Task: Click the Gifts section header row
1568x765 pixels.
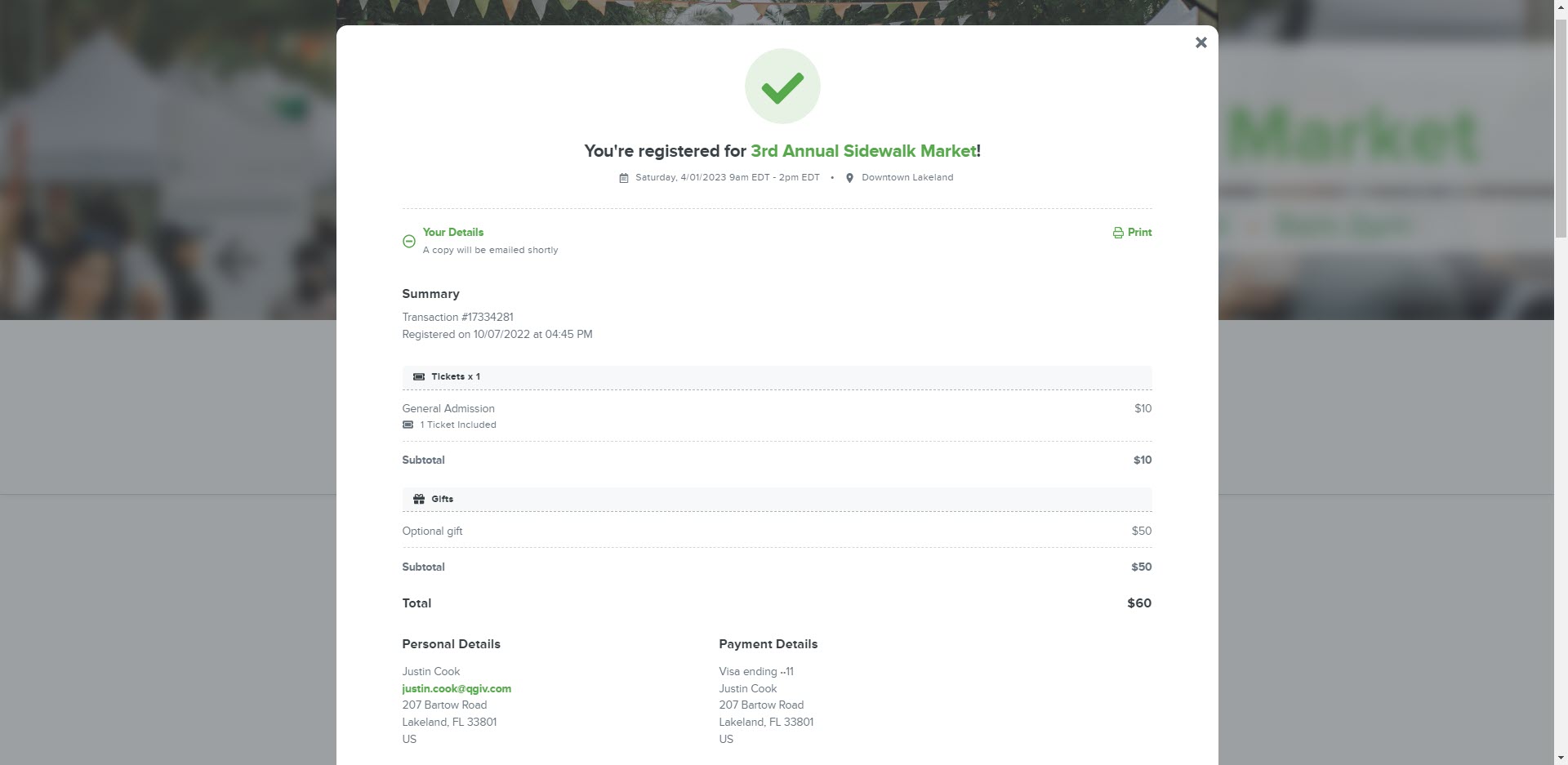Action: (x=777, y=499)
